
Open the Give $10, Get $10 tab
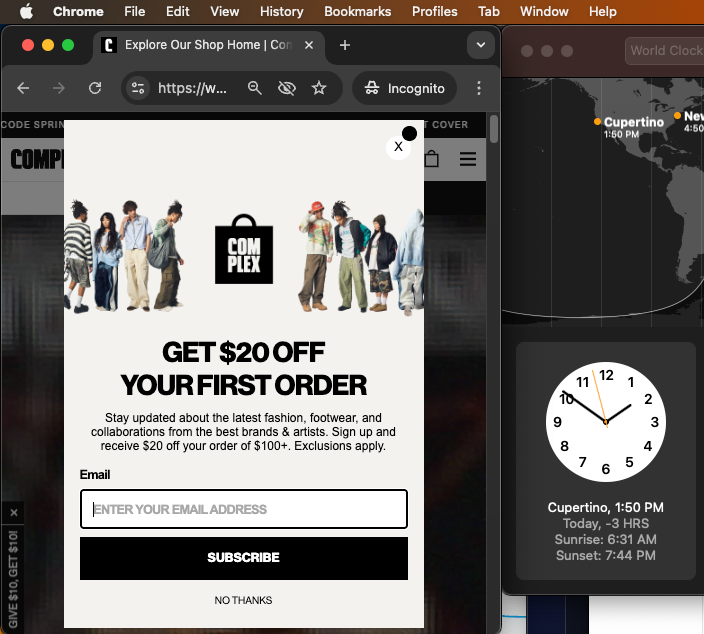pyautogui.click(x=13, y=579)
